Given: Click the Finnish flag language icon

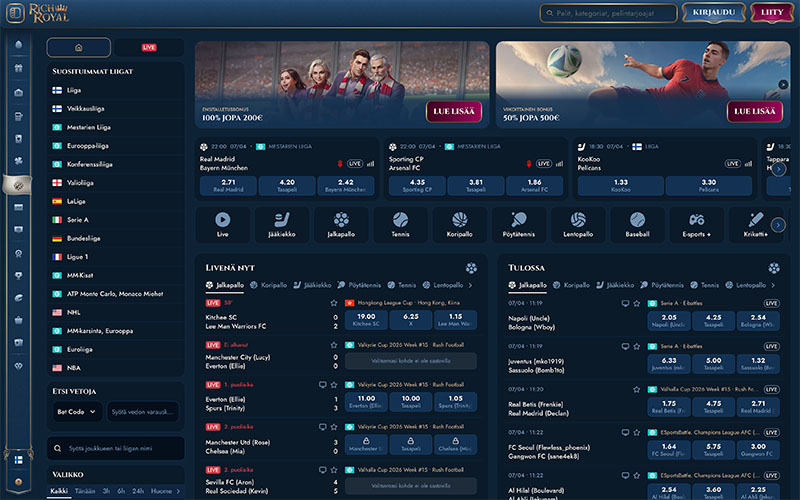Looking at the screenshot, I should coord(18,460).
